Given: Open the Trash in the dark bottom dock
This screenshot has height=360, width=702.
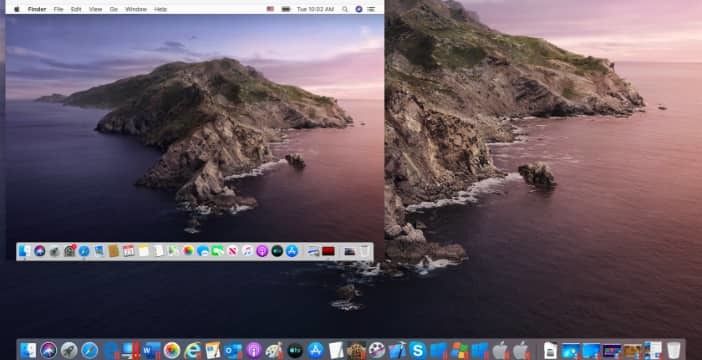Looking at the screenshot, I should click(673, 350).
